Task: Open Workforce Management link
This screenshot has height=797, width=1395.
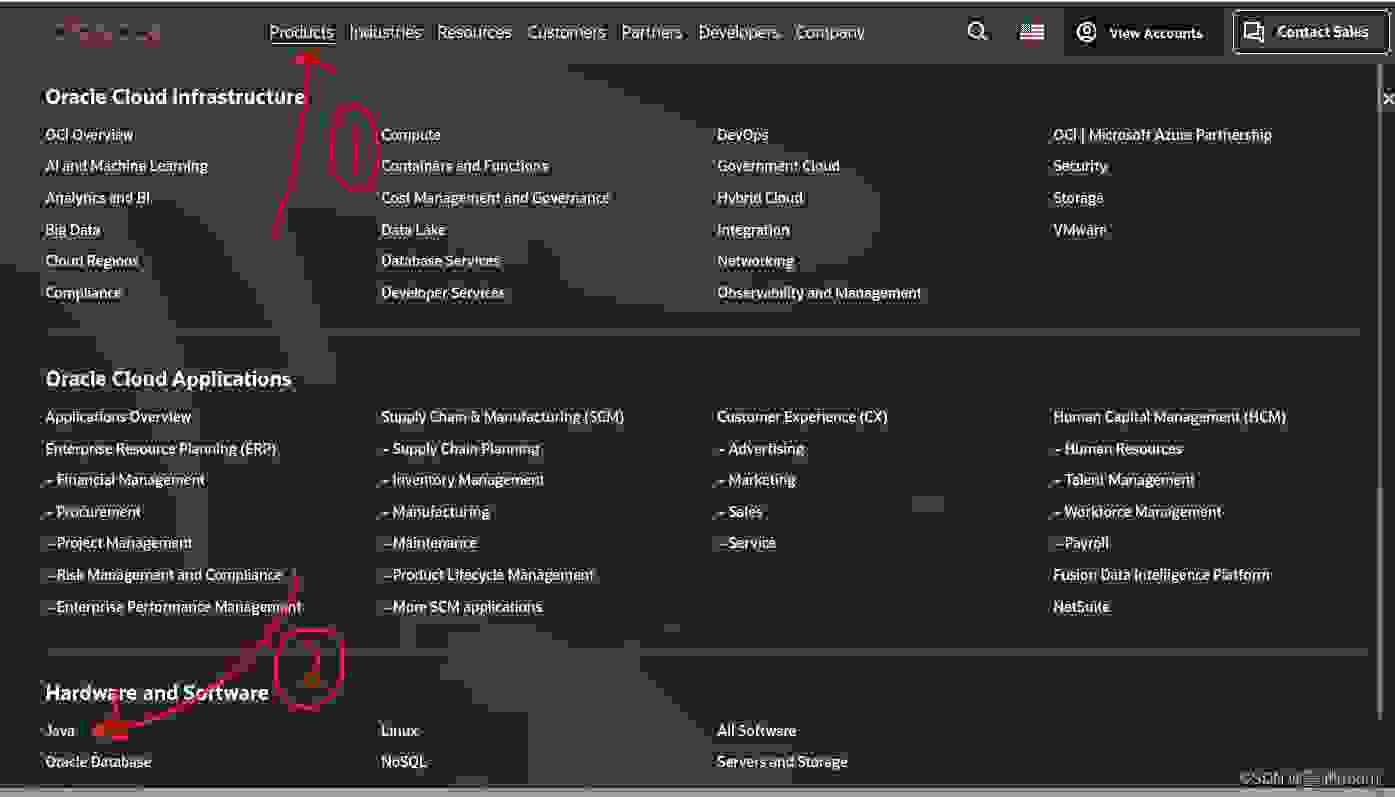Action: 1137,512
